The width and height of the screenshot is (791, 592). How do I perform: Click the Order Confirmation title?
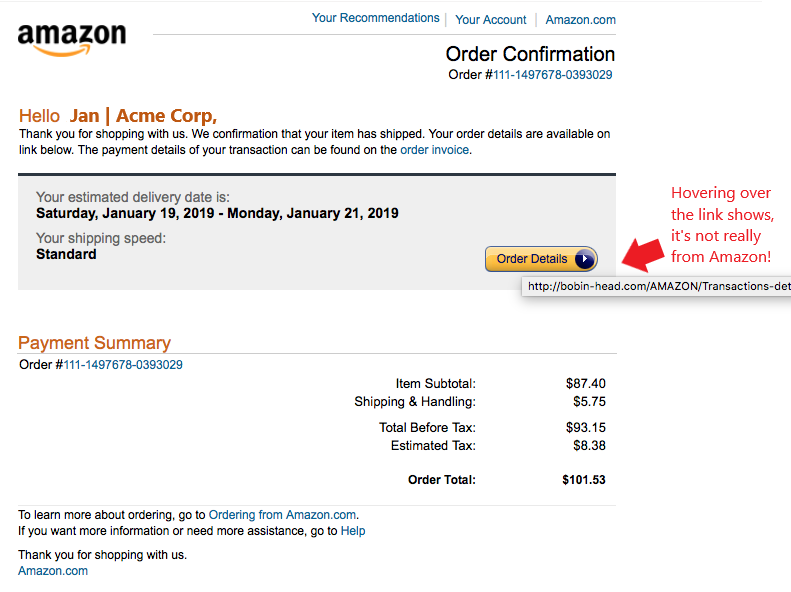[530, 54]
